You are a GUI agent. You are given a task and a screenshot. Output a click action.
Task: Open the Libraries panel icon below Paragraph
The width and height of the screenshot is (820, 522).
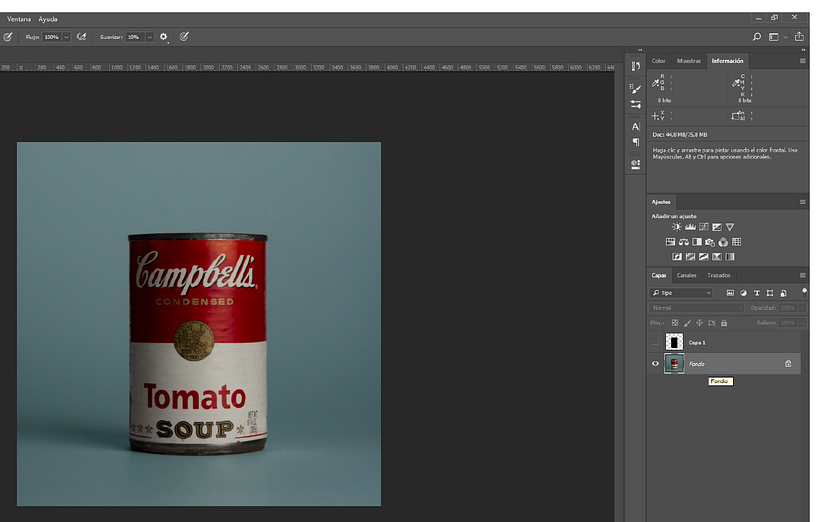635,164
